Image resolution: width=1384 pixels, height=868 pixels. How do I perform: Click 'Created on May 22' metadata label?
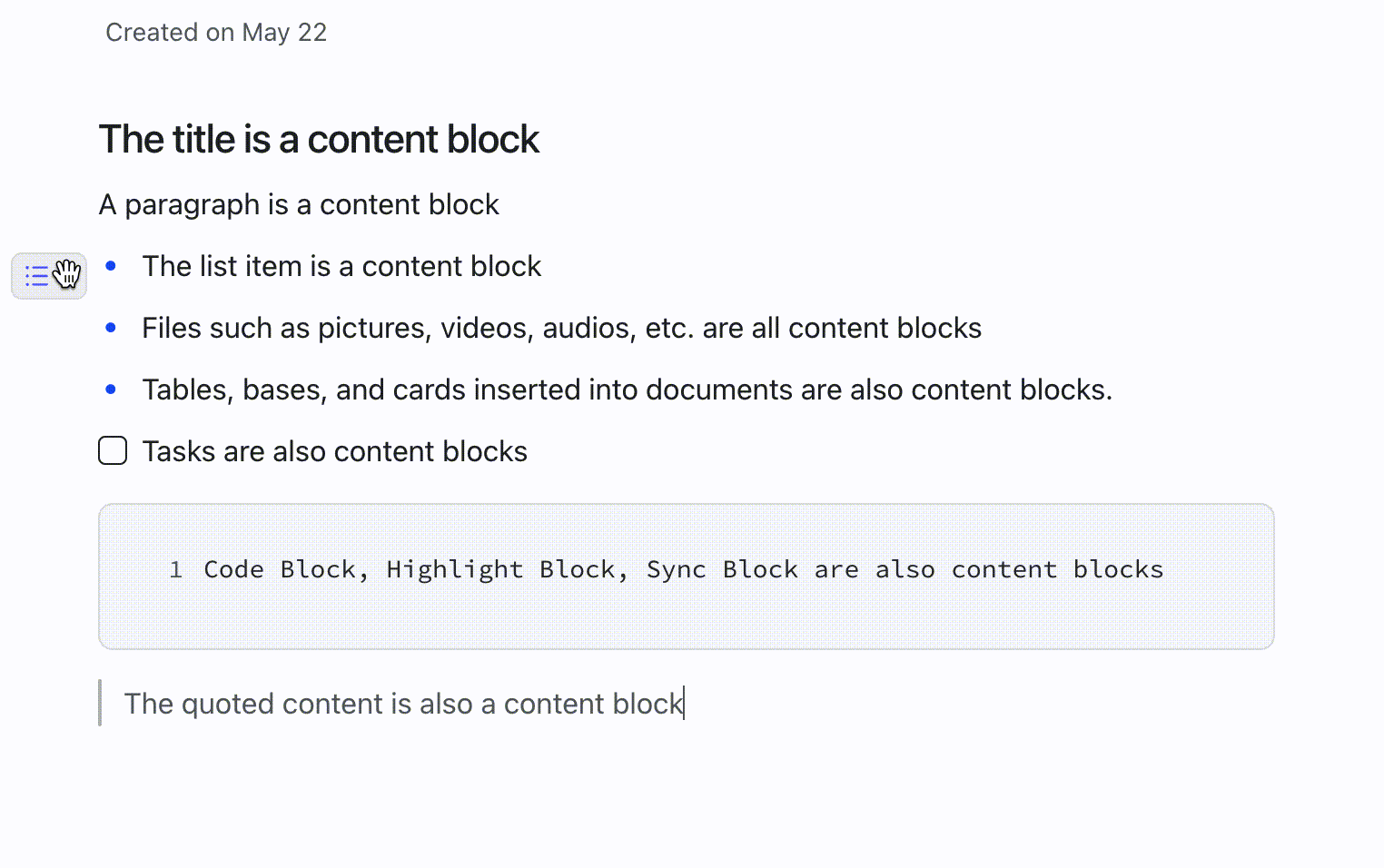point(215,32)
